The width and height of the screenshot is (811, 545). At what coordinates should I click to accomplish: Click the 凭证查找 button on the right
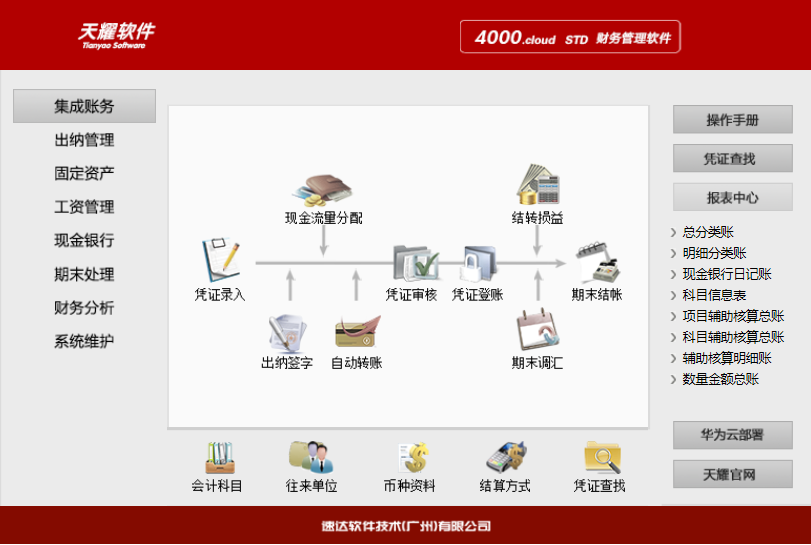tap(732, 158)
